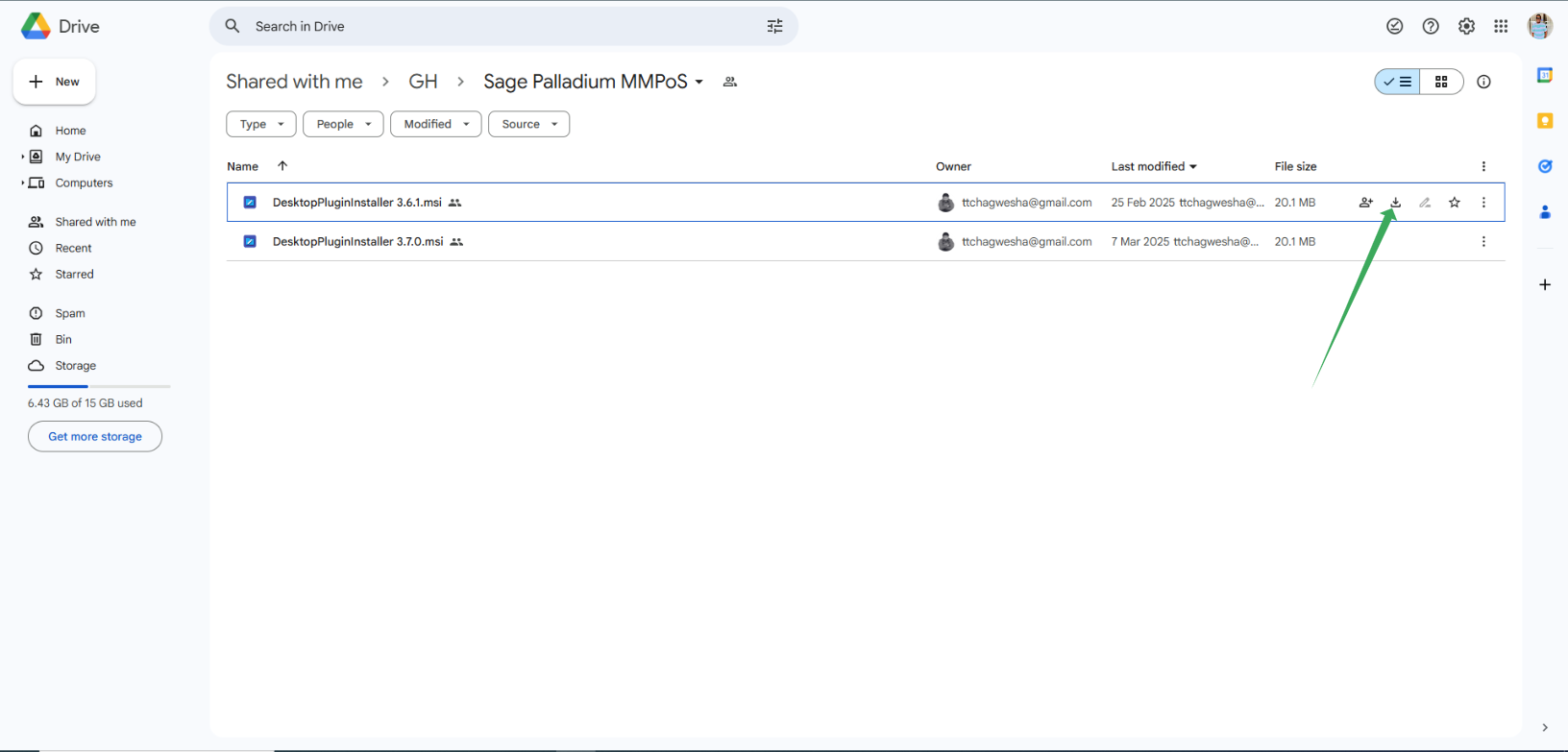Open Spam in sidebar

click(x=69, y=313)
